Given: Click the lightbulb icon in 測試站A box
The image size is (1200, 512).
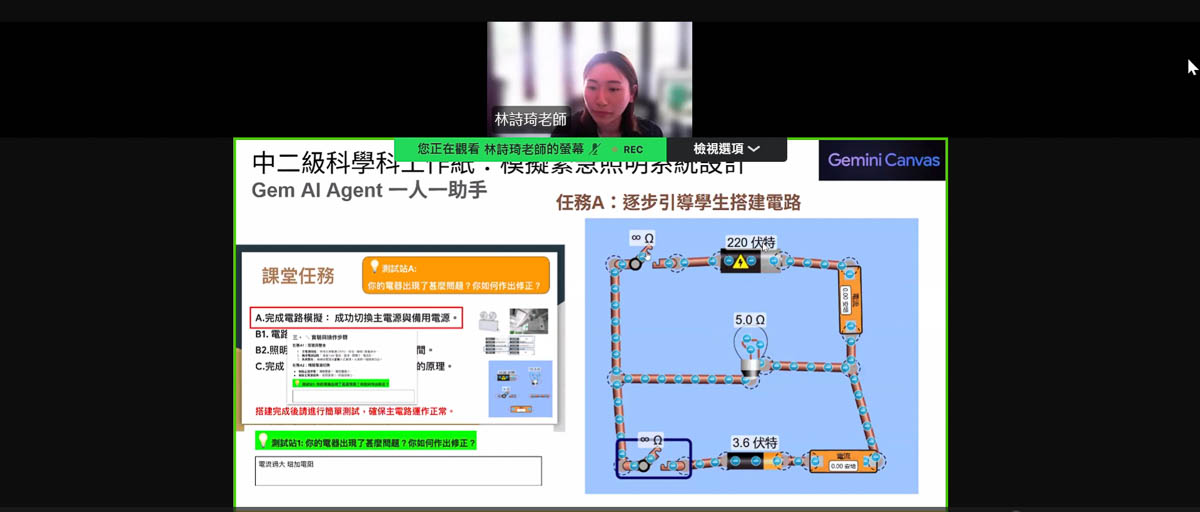Looking at the screenshot, I should tap(375, 267).
